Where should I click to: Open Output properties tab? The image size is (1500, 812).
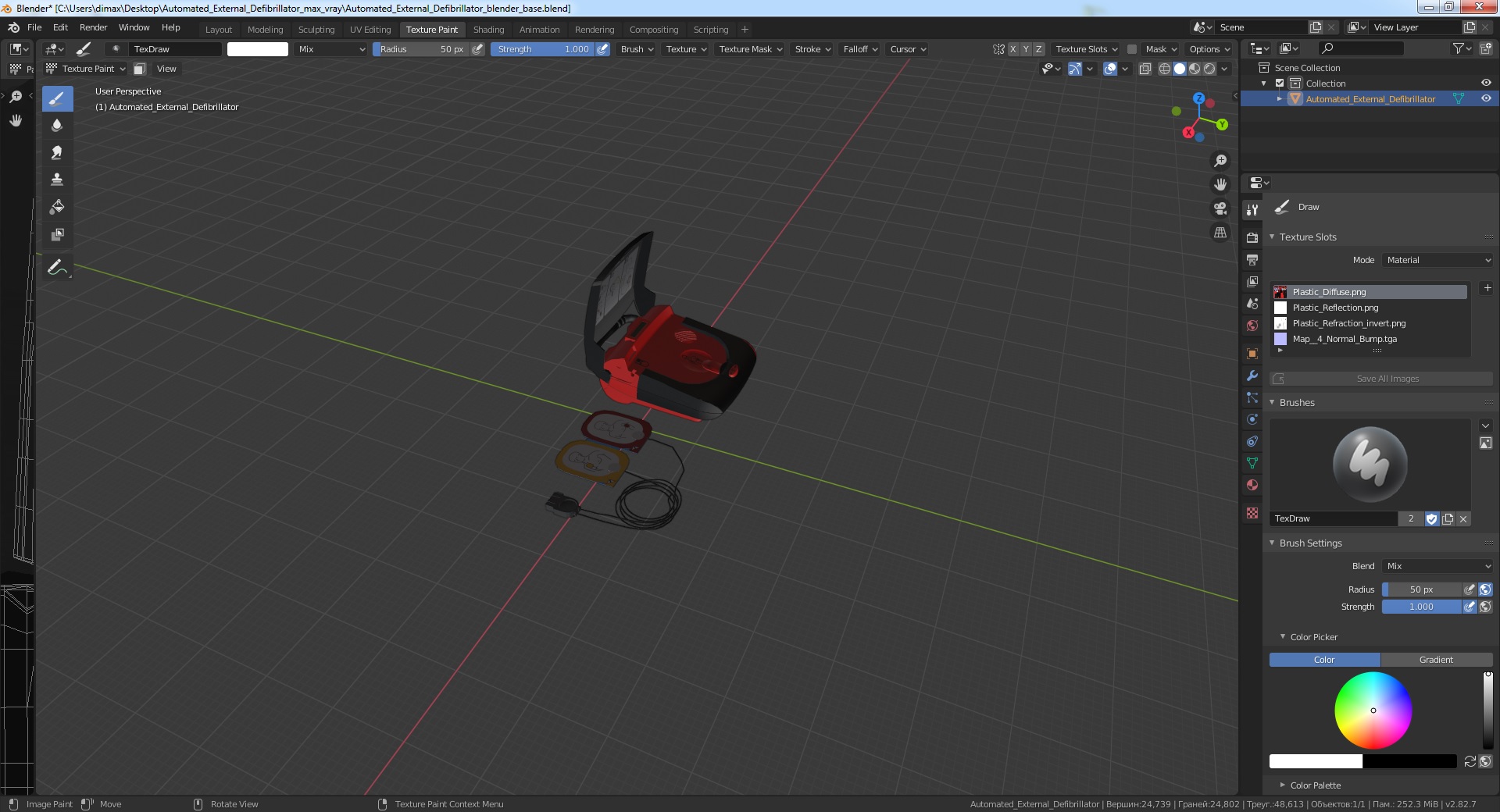click(x=1252, y=259)
